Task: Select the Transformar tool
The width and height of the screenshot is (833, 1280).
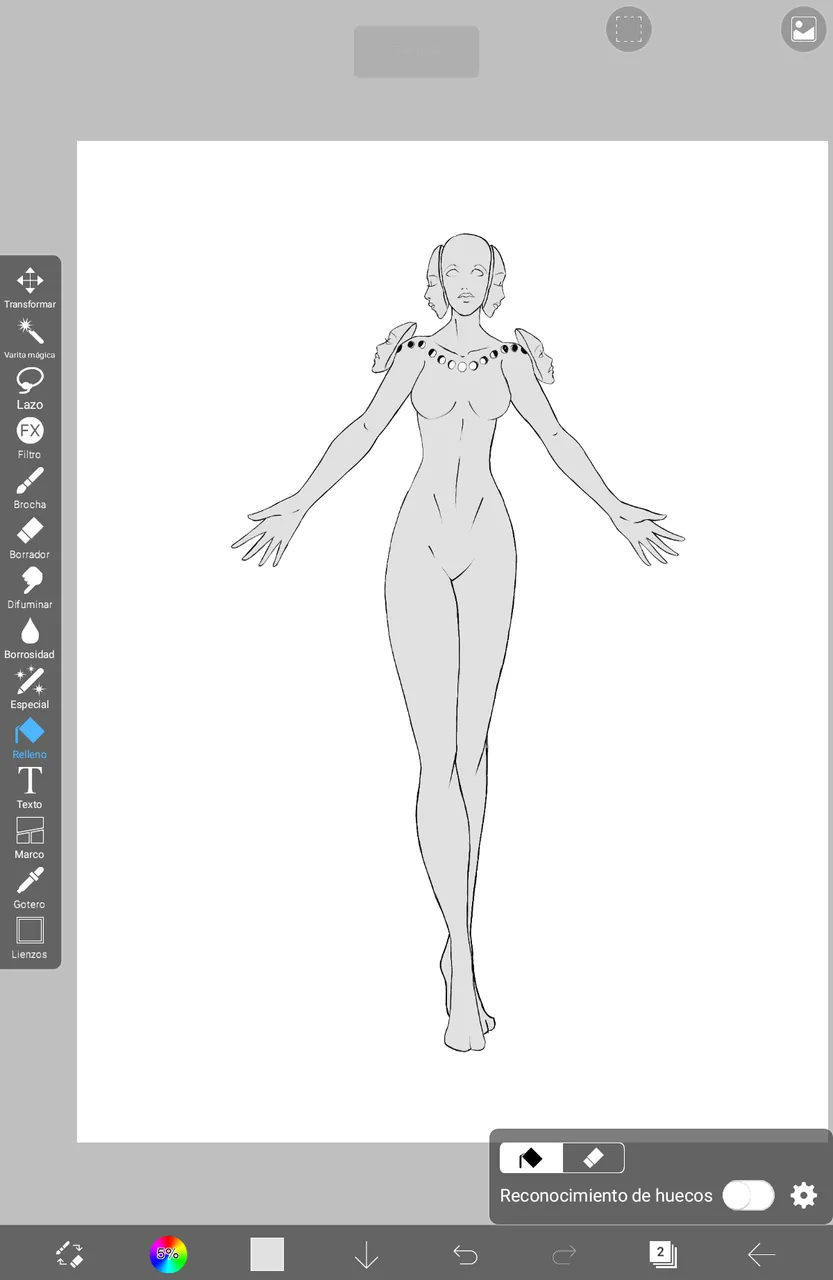Action: pos(30,287)
